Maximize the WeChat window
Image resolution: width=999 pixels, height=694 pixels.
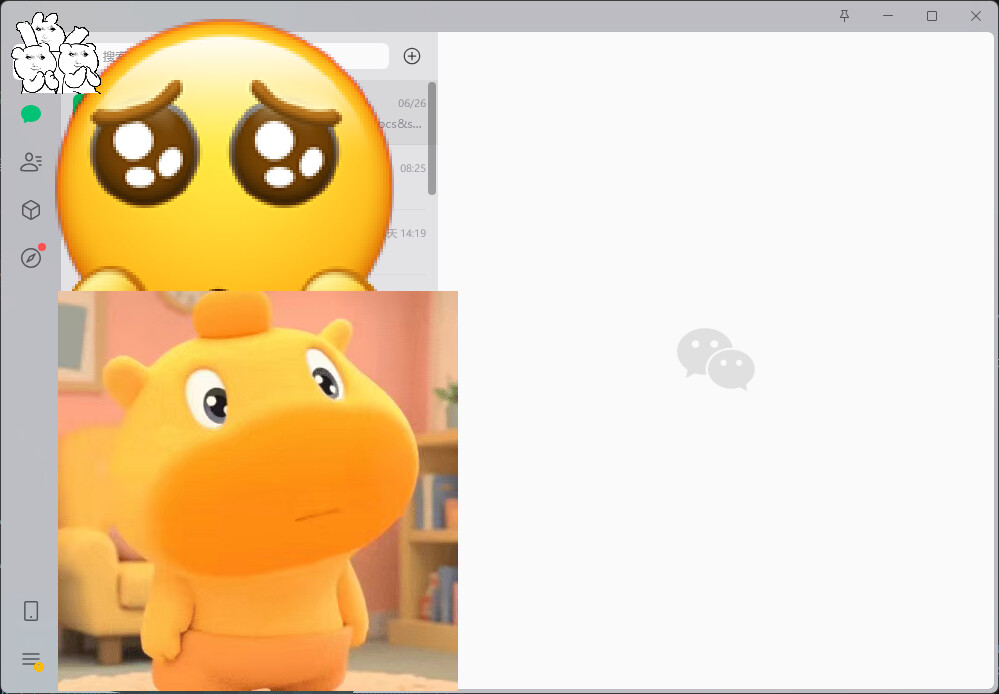(931, 16)
